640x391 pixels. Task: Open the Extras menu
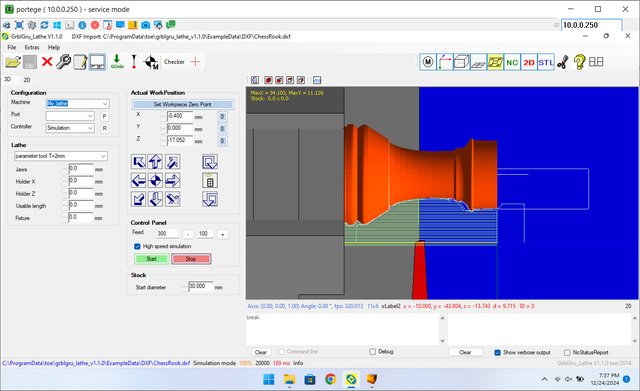point(32,47)
